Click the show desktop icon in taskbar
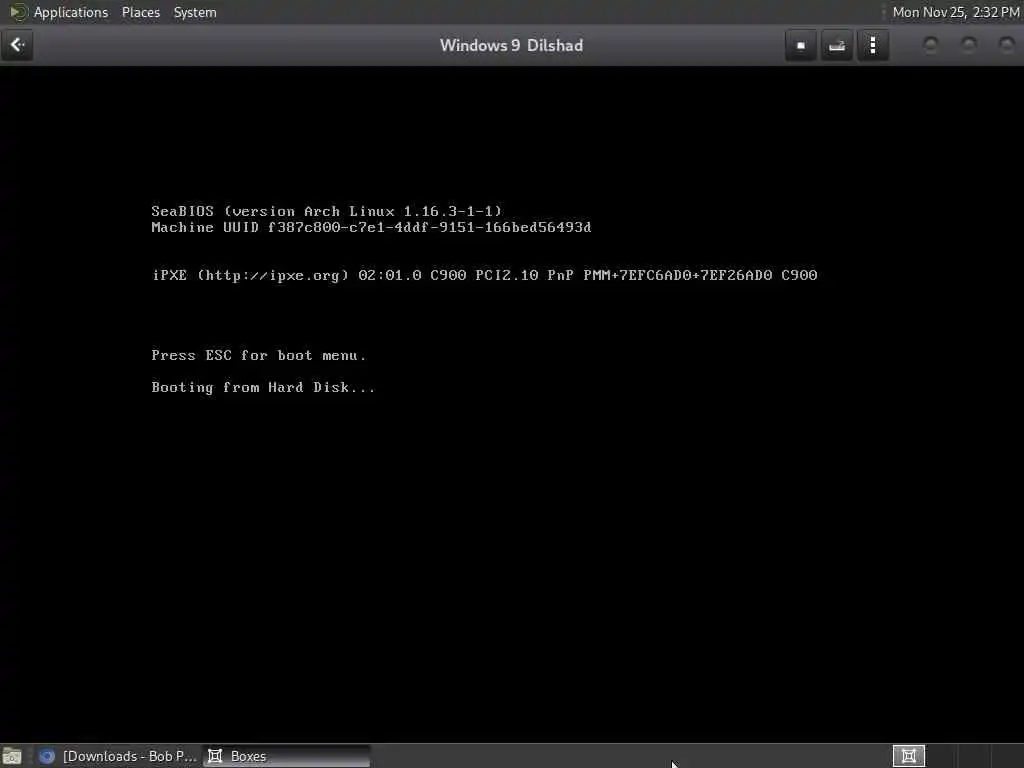 coord(12,756)
